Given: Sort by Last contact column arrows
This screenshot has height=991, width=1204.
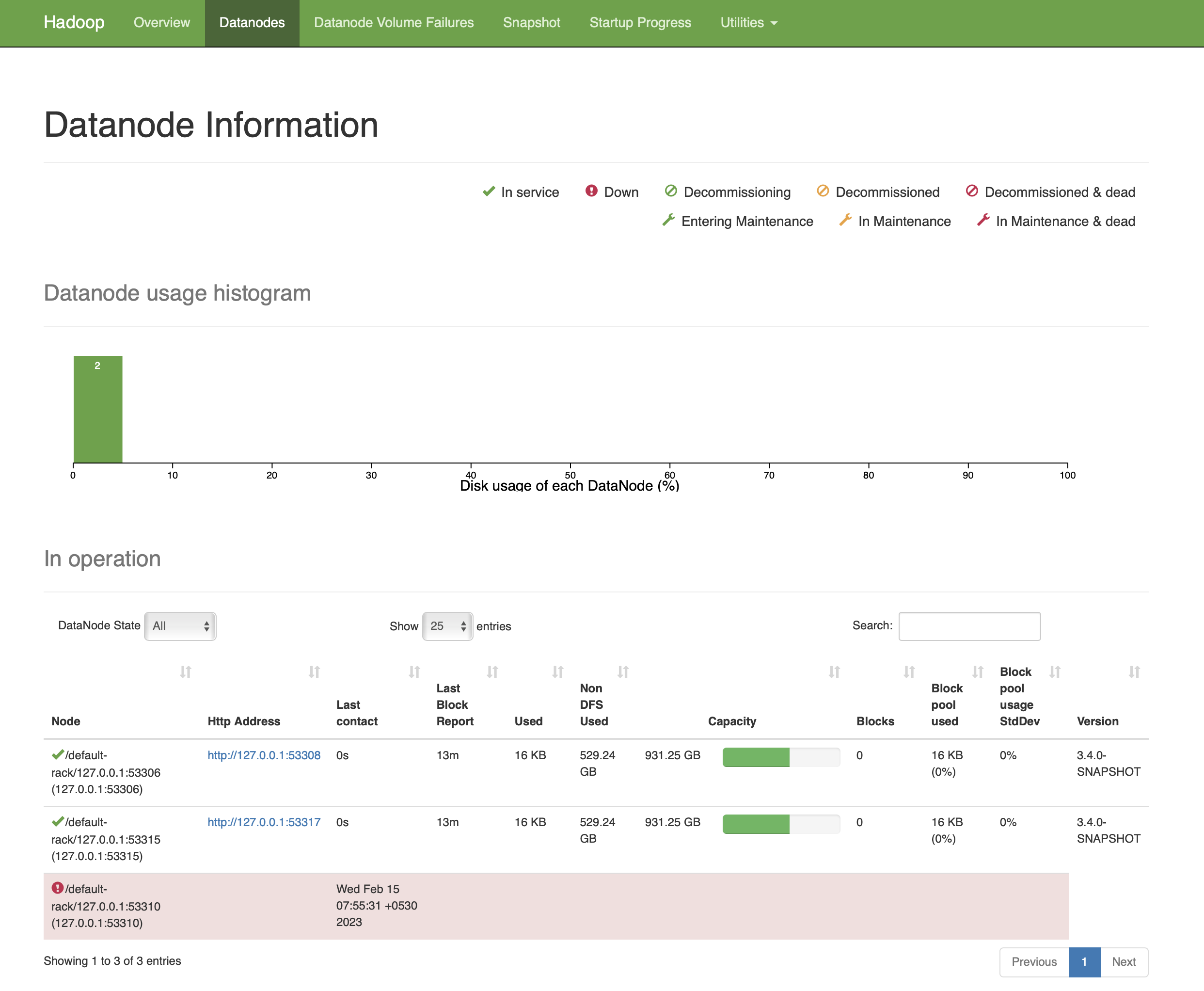Looking at the screenshot, I should [x=414, y=672].
